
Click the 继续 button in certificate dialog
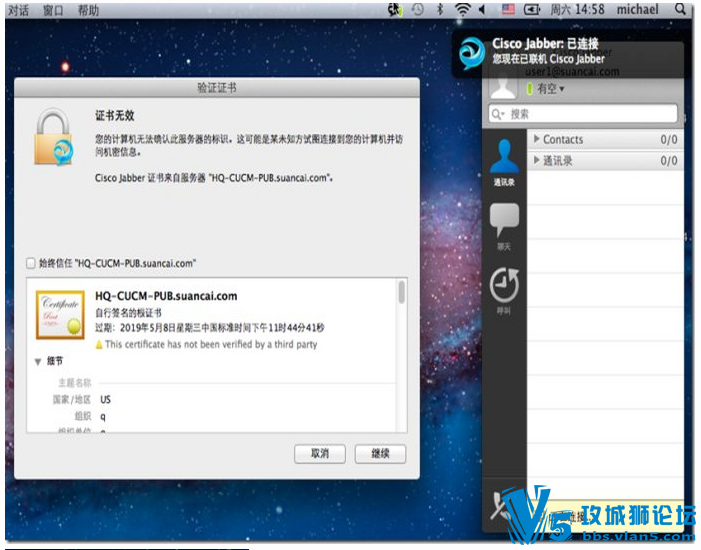tap(380, 454)
